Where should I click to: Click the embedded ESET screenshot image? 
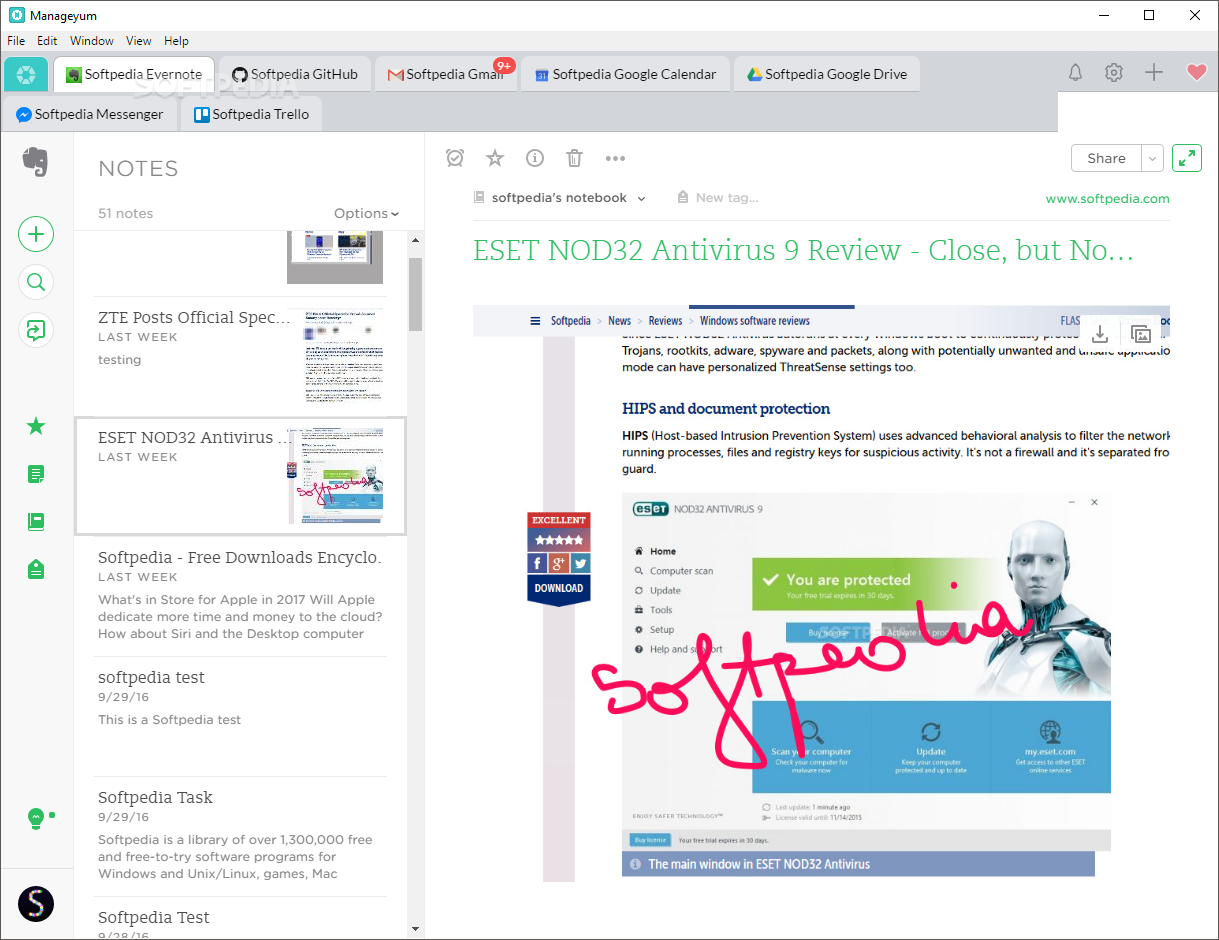point(866,671)
